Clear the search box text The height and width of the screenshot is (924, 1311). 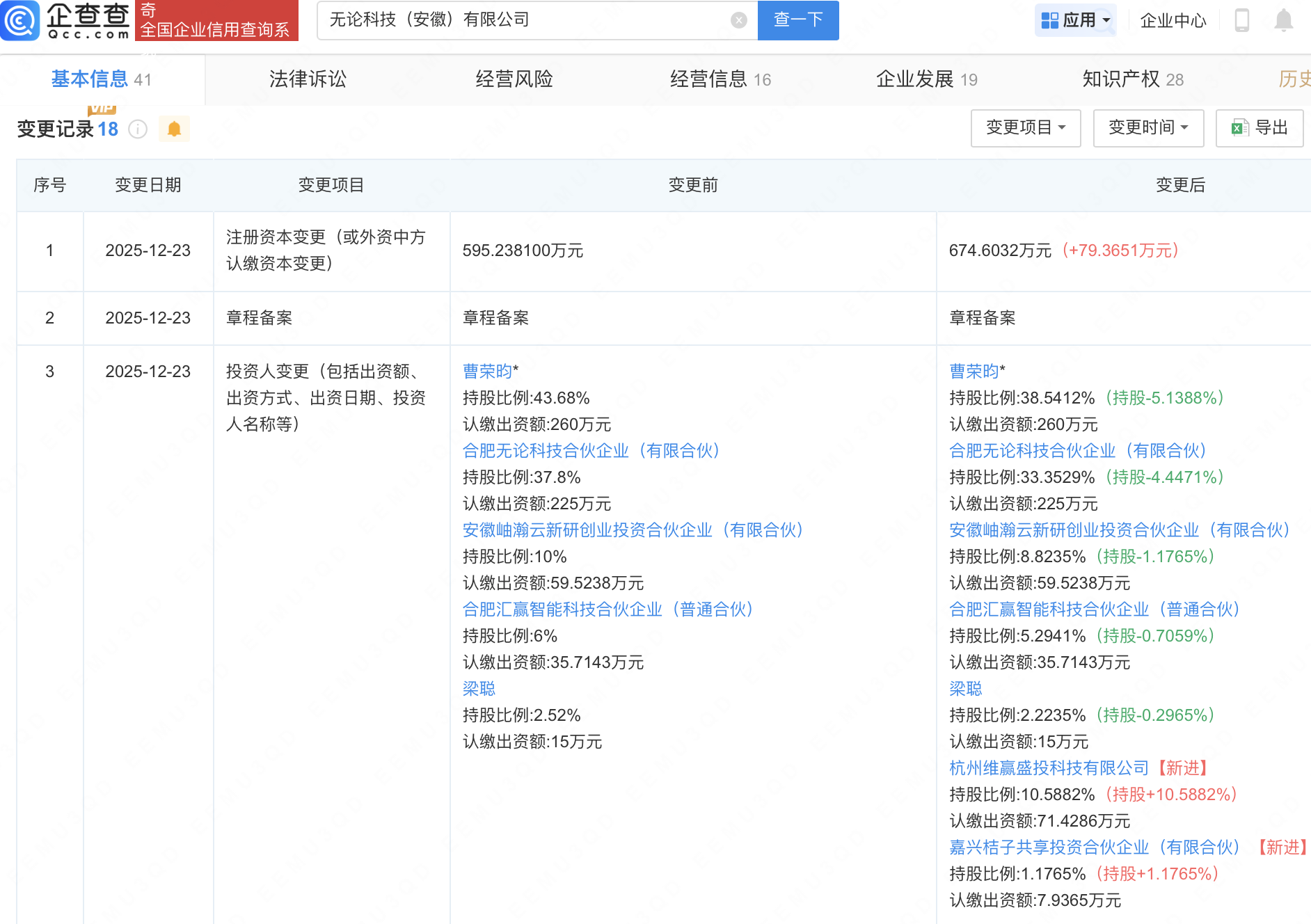(738, 20)
